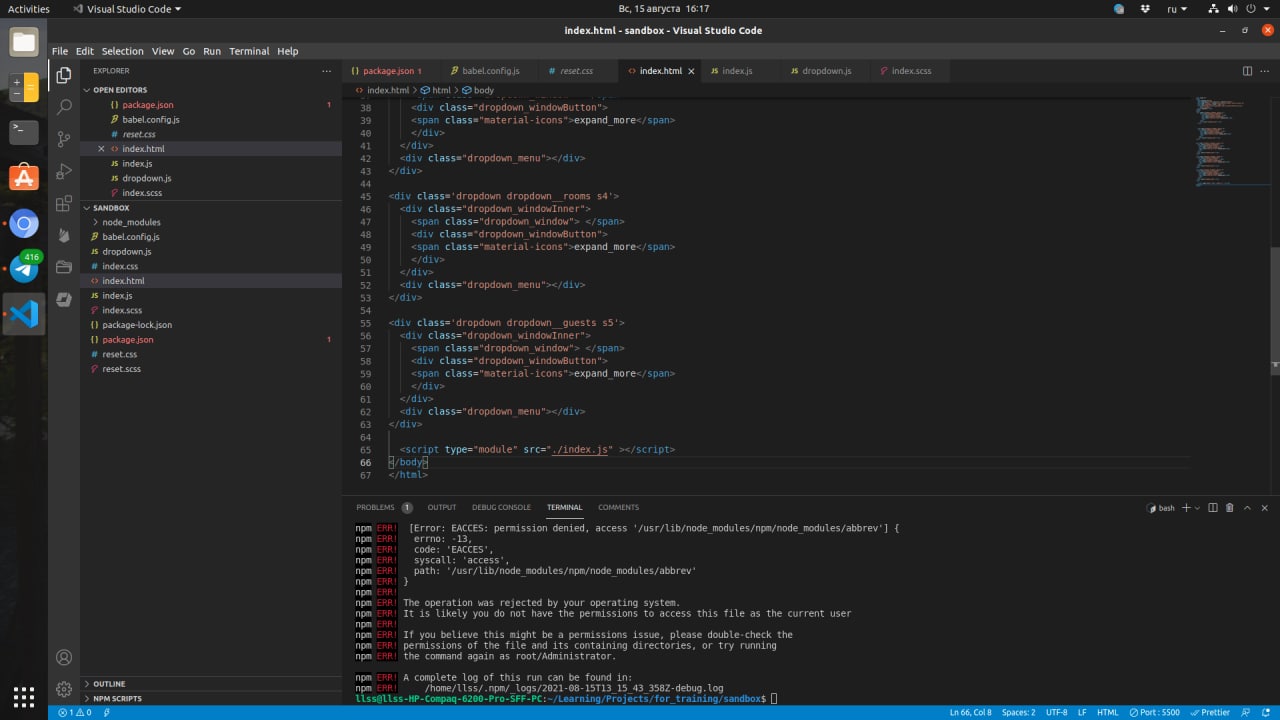Split the terminal panel
Image resolution: width=1280 pixels, height=720 pixels.
coord(1213,508)
